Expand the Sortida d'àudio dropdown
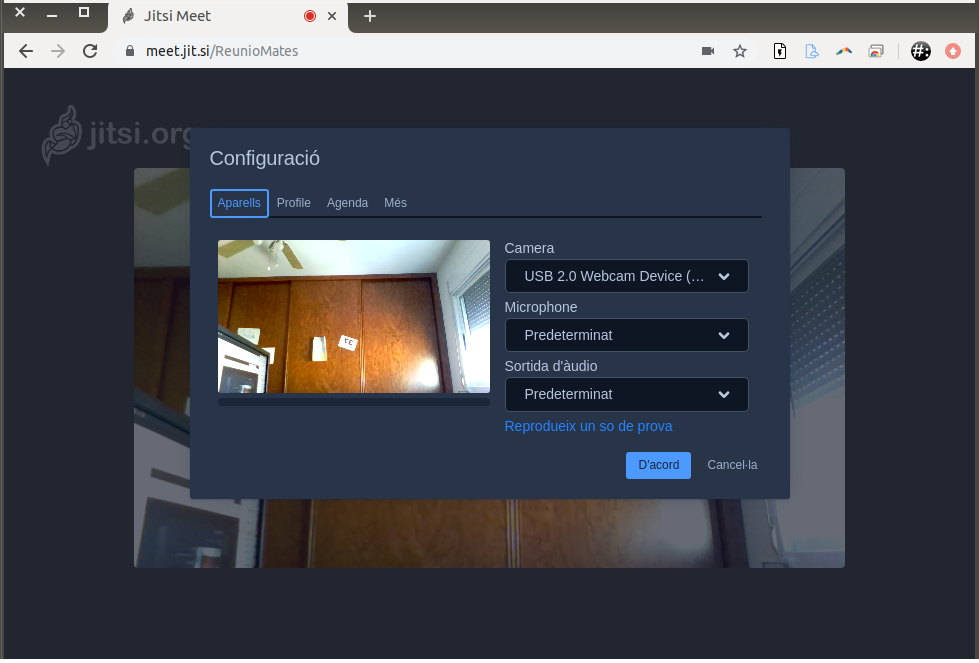This screenshot has width=979, height=663. point(626,394)
